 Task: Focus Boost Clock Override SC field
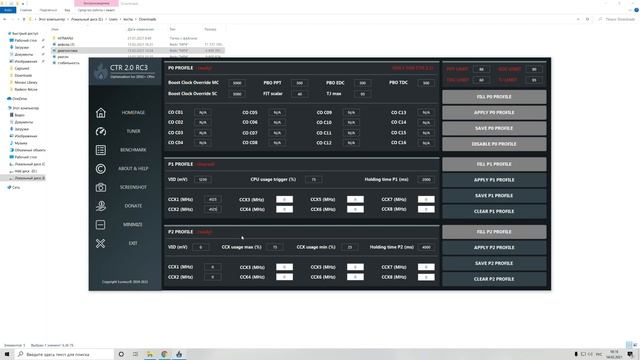pos(237,94)
